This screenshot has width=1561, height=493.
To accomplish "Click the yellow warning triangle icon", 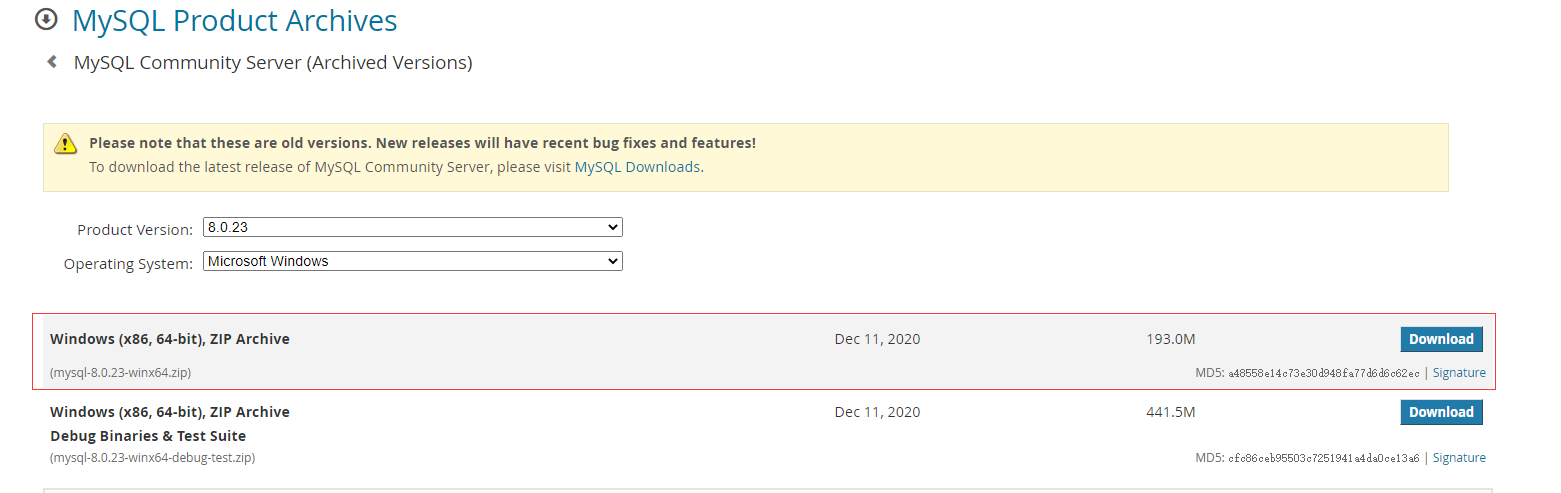I will pos(65,143).
